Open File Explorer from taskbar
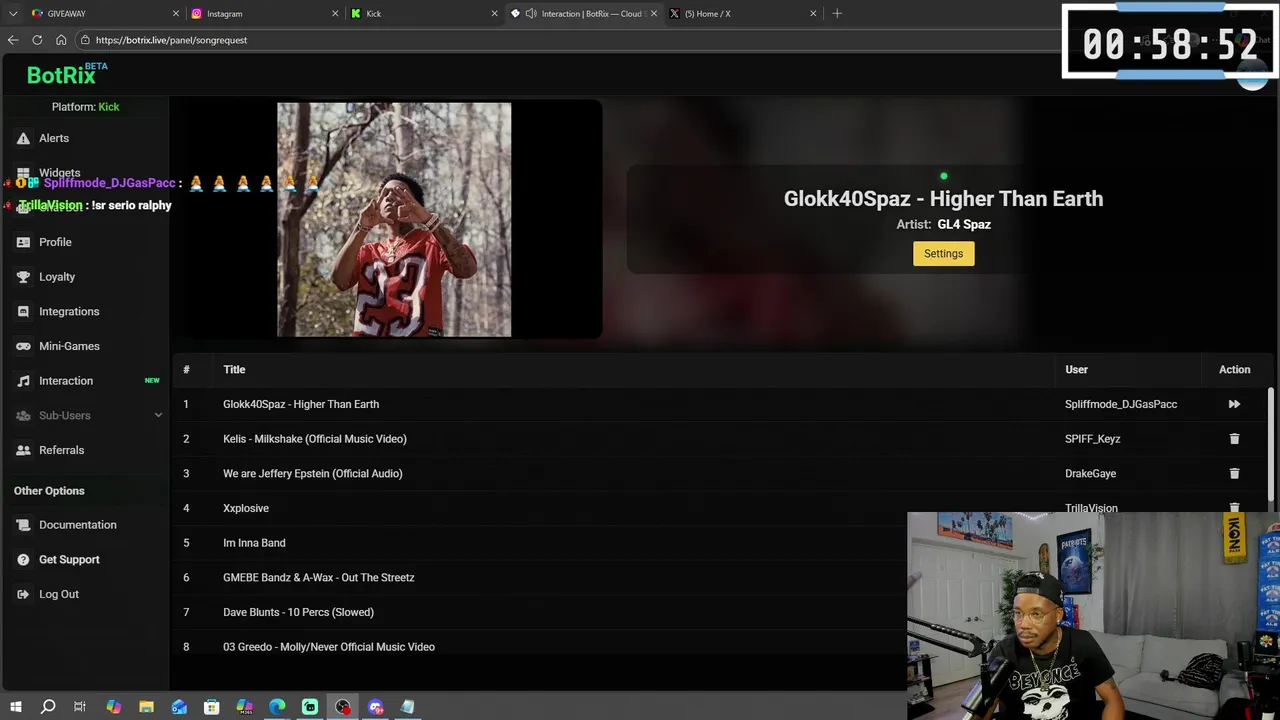The image size is (1280, 720). coord(146,707)
